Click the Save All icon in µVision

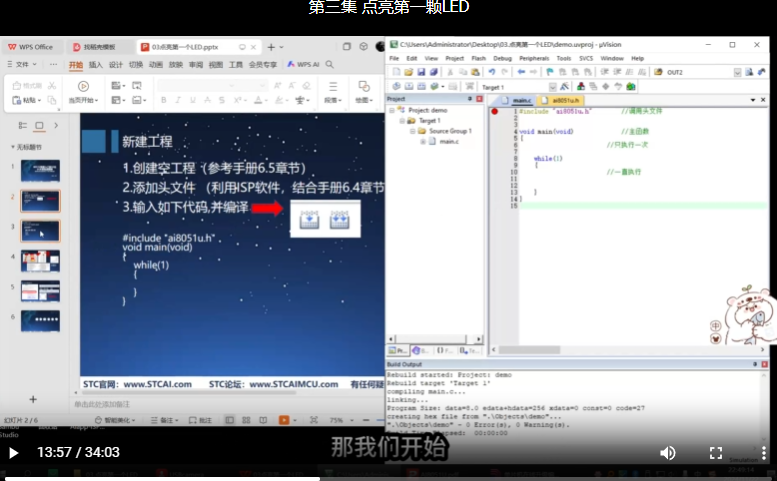tap(433, 72)
